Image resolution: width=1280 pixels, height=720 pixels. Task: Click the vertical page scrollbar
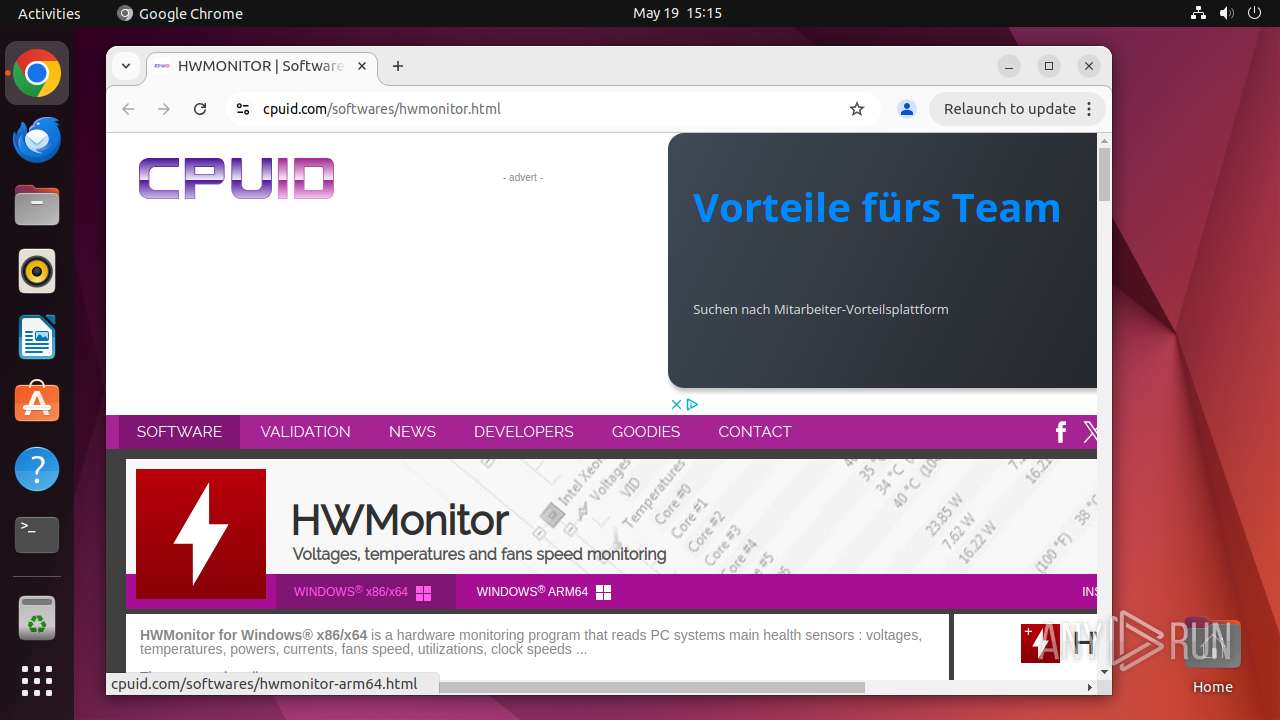coord(1104,175)
